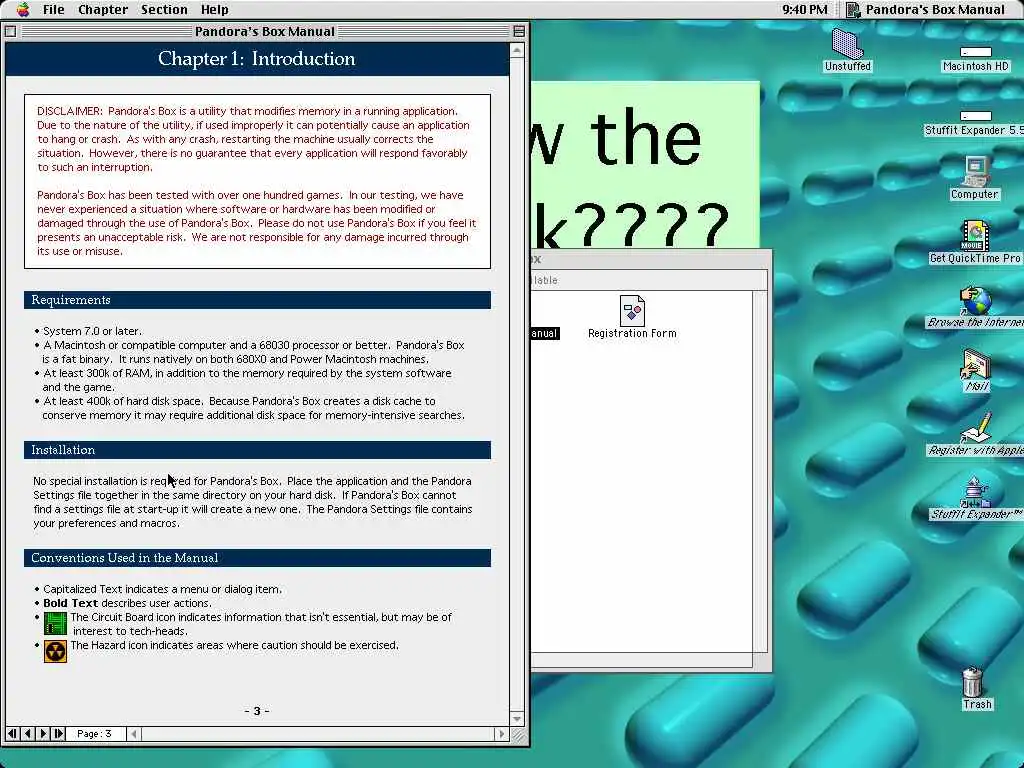Click the '- 3 -' page number footer
The image size is (1024, 768).
tap(257, 711)
